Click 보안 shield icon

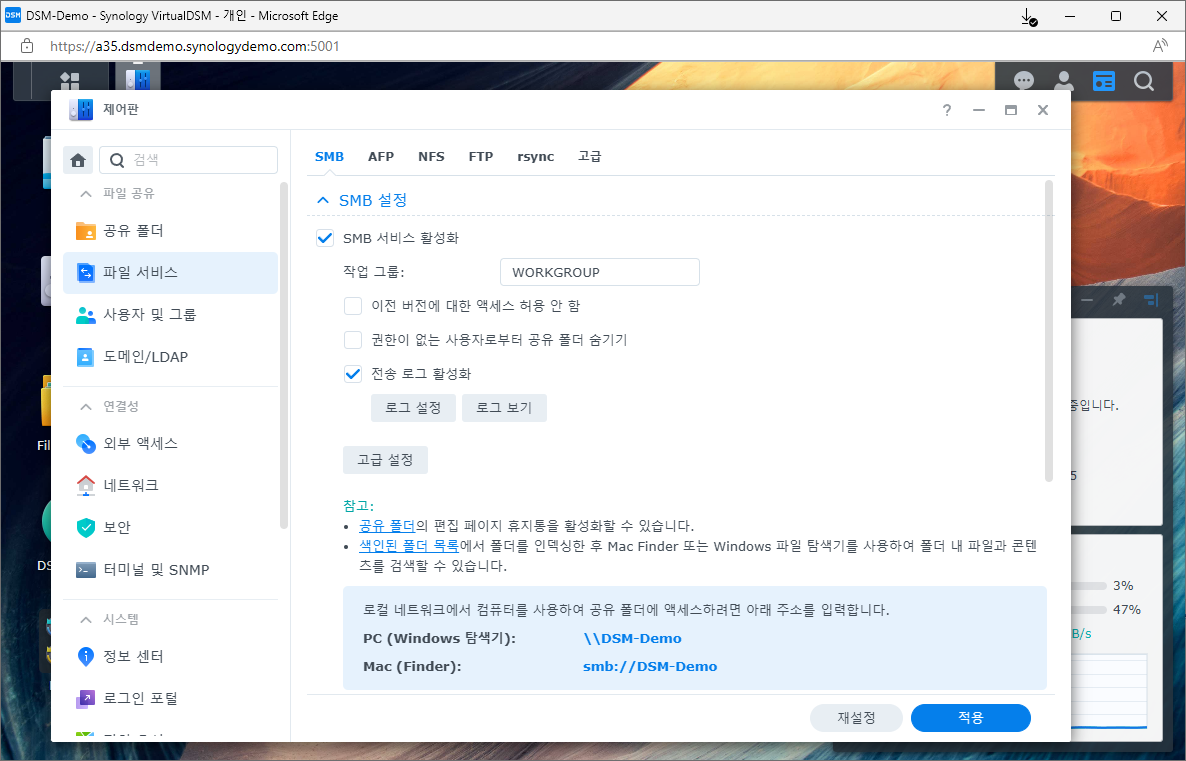85,527
